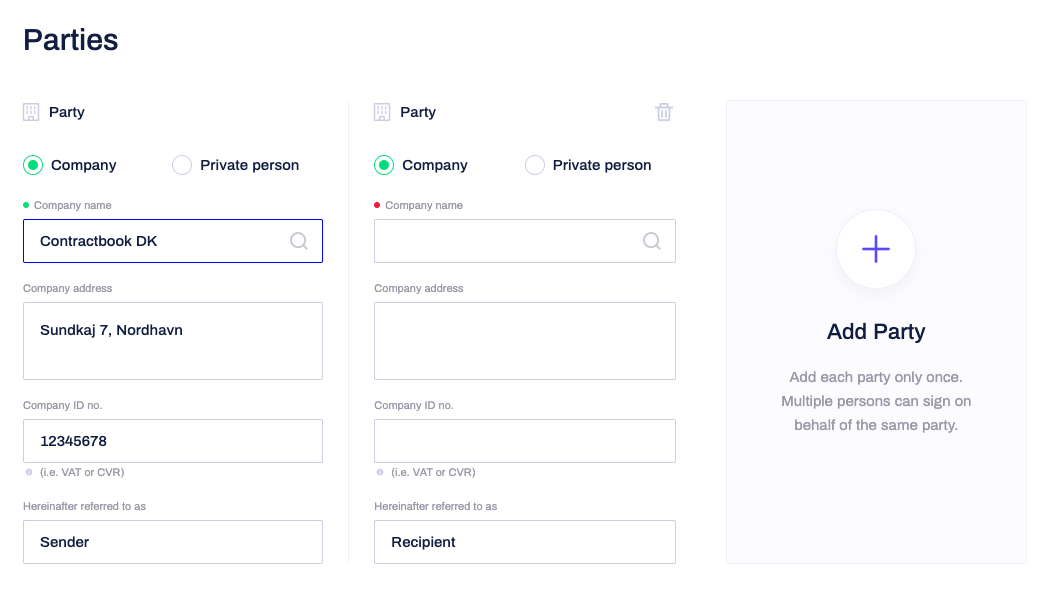Select Company radio for the second party
The image size is (1054, 594).
click(384, 165)
